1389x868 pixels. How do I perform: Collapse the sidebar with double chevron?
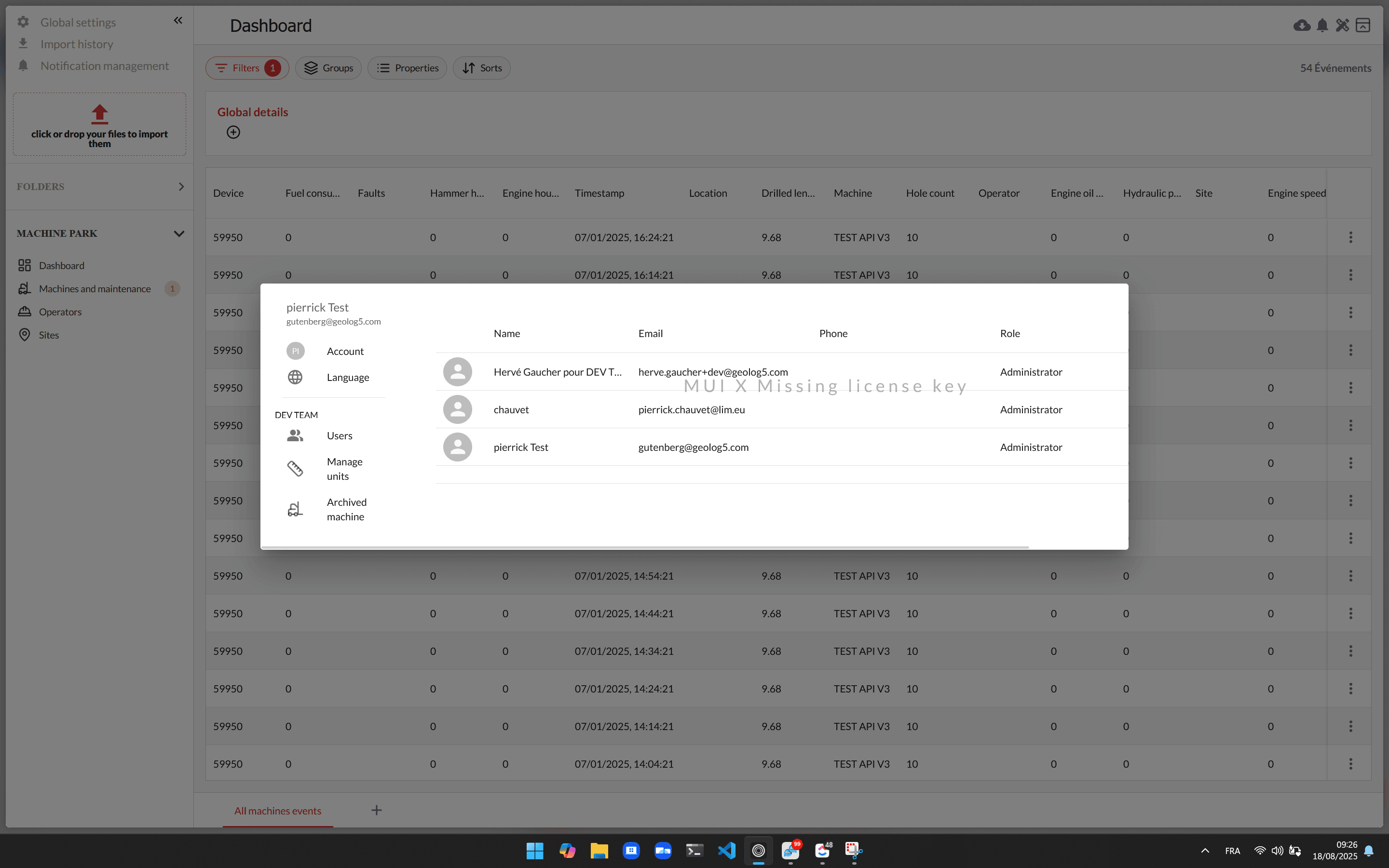178,21
